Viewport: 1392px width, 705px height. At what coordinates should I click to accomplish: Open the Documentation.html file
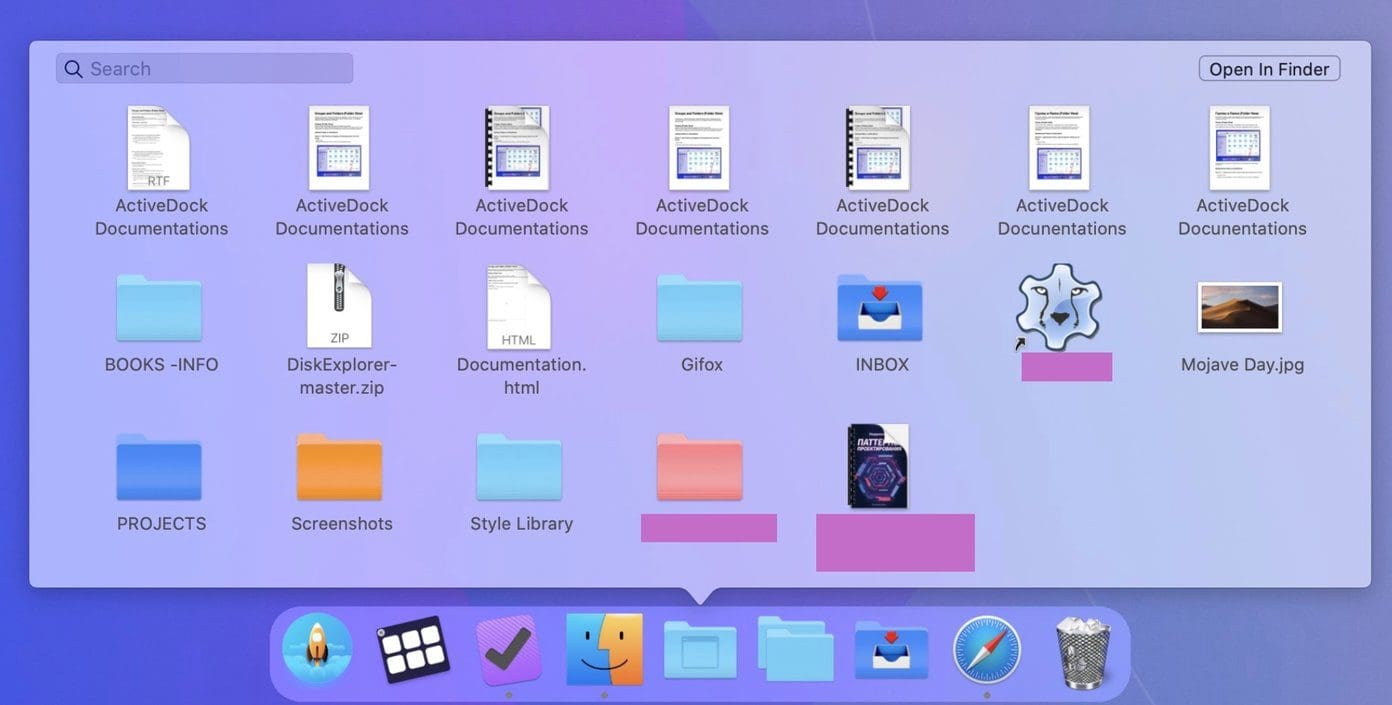(519, 306)
